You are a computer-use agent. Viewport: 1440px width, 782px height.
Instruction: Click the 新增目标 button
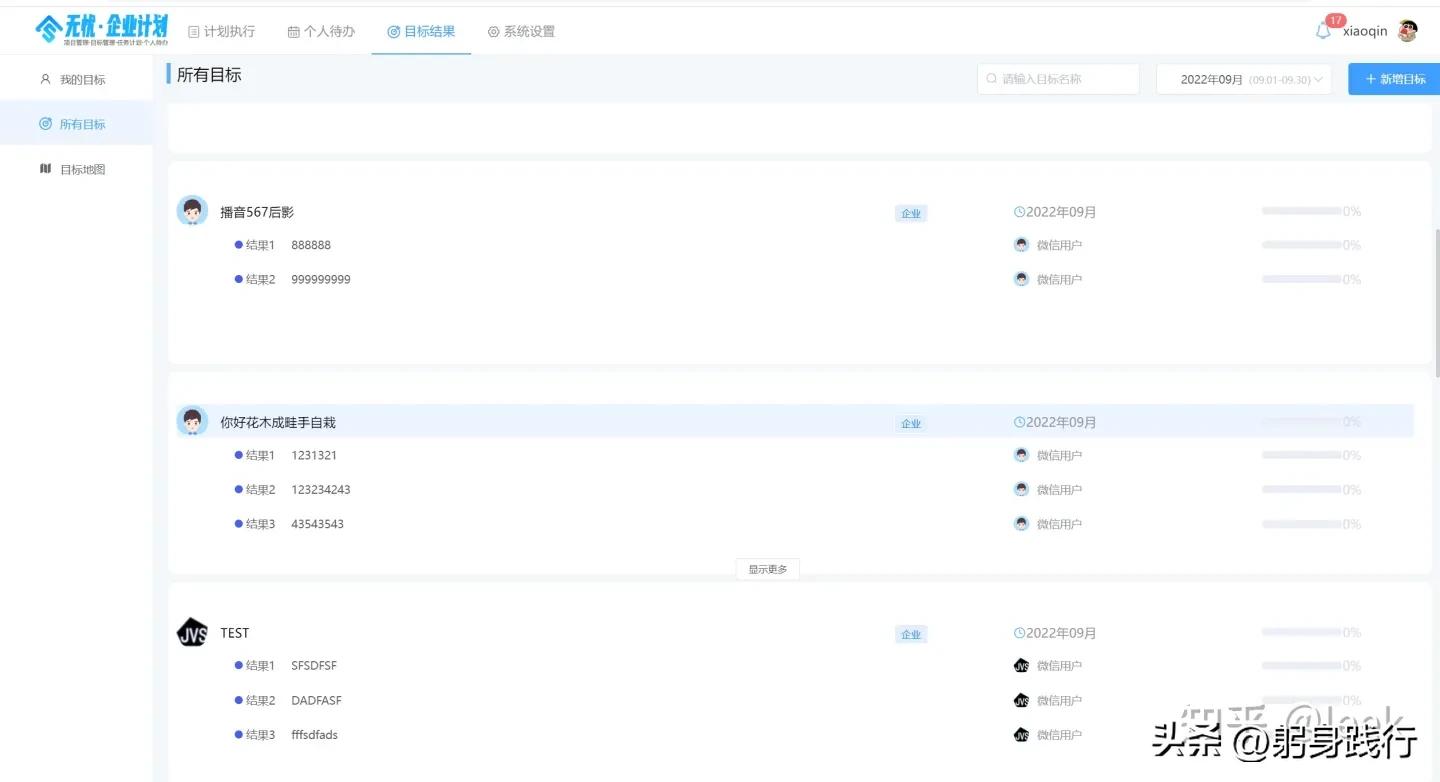coord(1394,79)
